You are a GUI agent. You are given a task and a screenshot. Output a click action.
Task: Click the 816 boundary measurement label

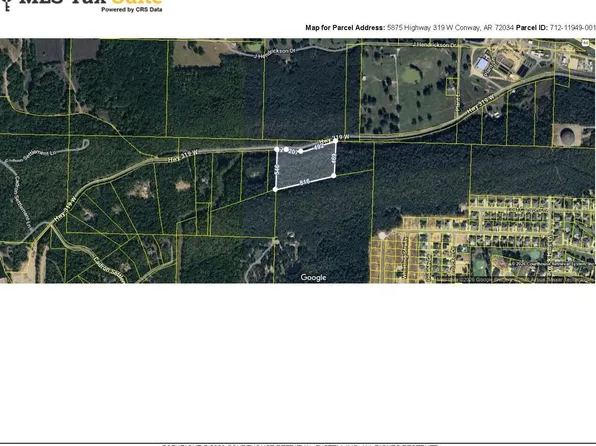pos(304,183)
